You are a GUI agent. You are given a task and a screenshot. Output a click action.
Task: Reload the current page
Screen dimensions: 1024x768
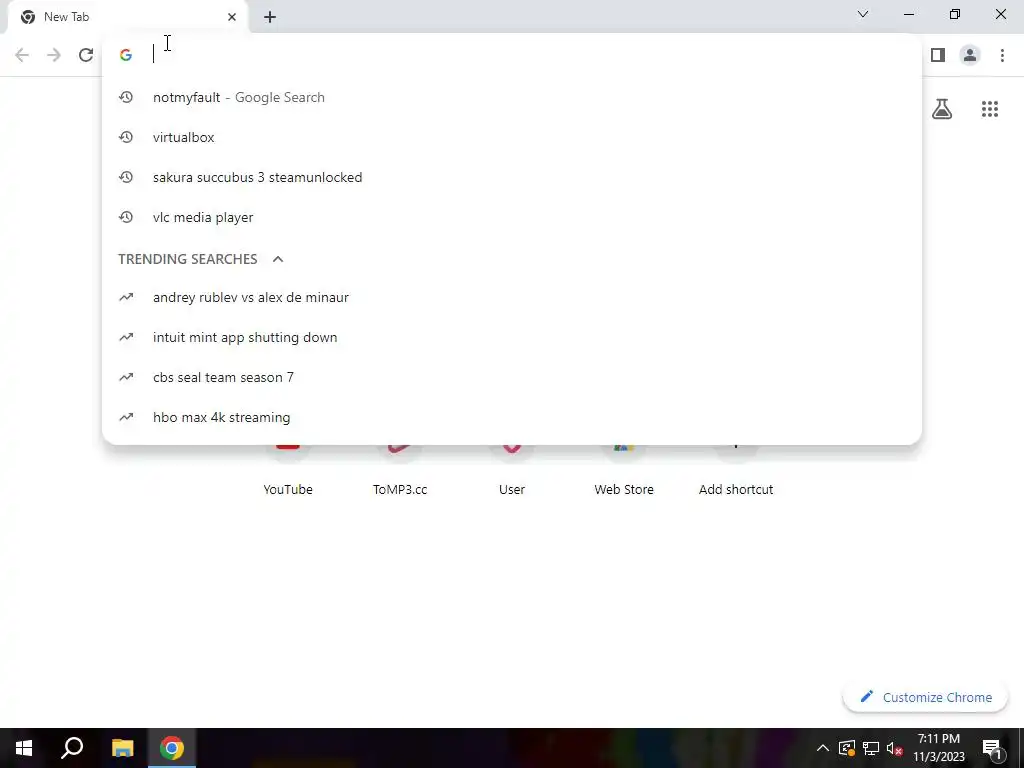86,55
